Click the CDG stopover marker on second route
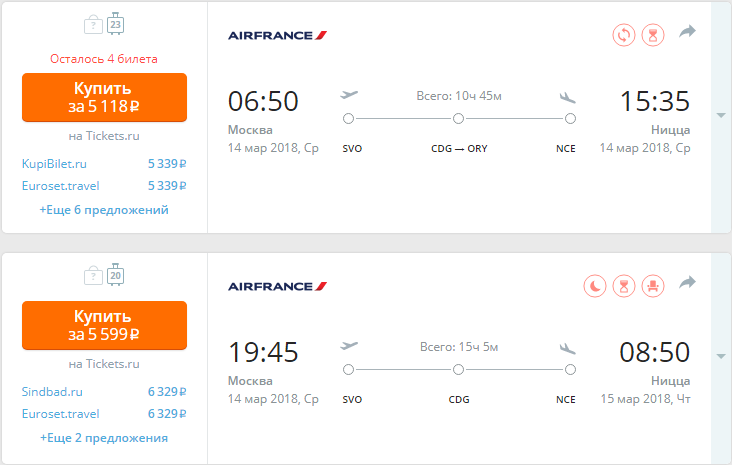The height and width of the screenshot is (465, 732). pos(458,370)
